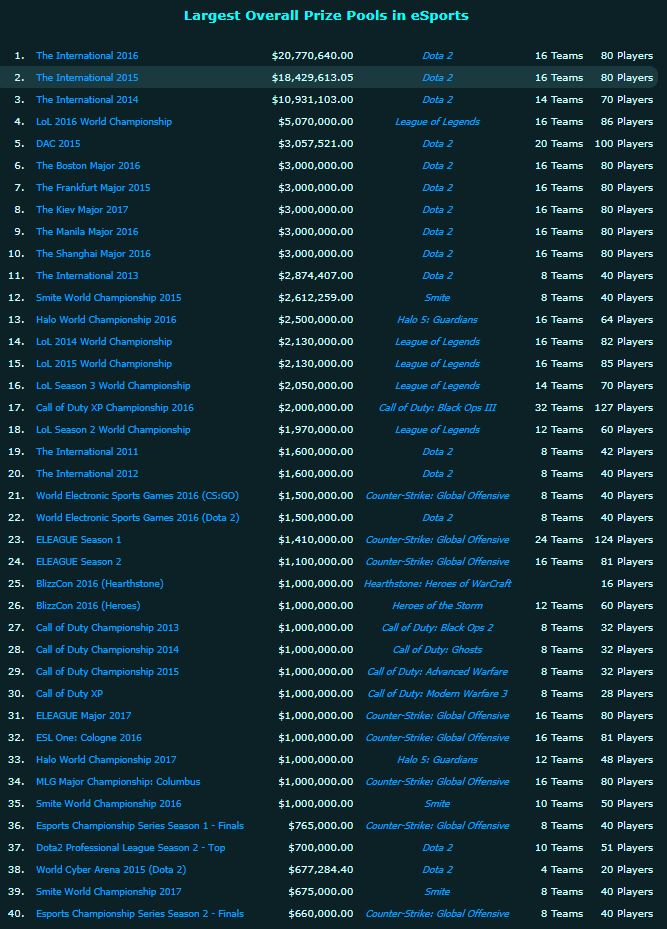Click the 4 Teams cell in the World Cyber Arena row

click(x=562, y=869)
